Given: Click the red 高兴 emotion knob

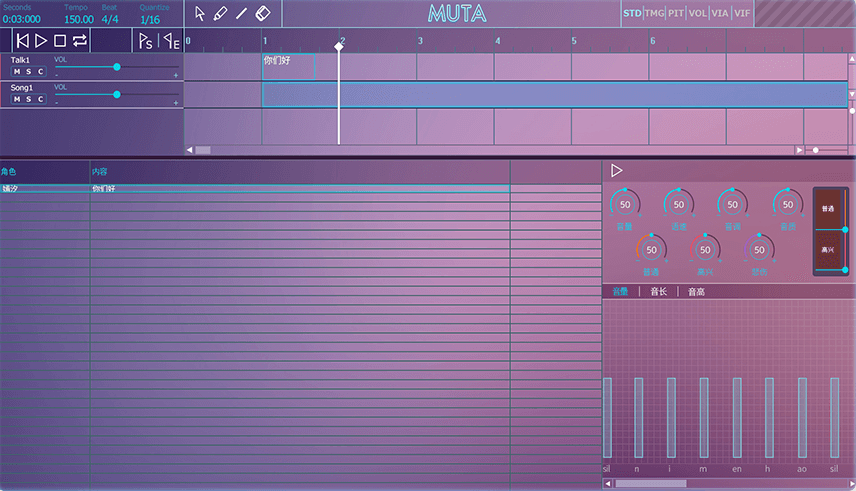Looking at the screenshot, I should tap(705, 250).
